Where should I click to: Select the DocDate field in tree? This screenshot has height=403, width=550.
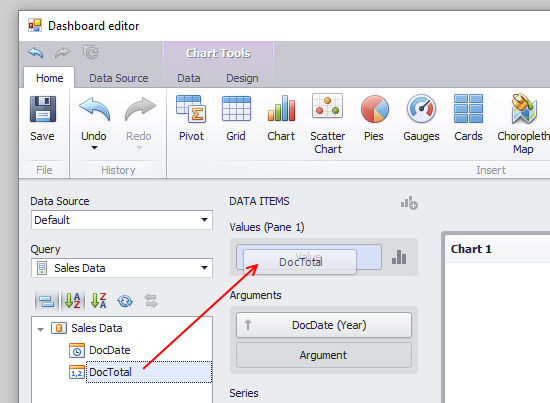click(x=109, y=350)
